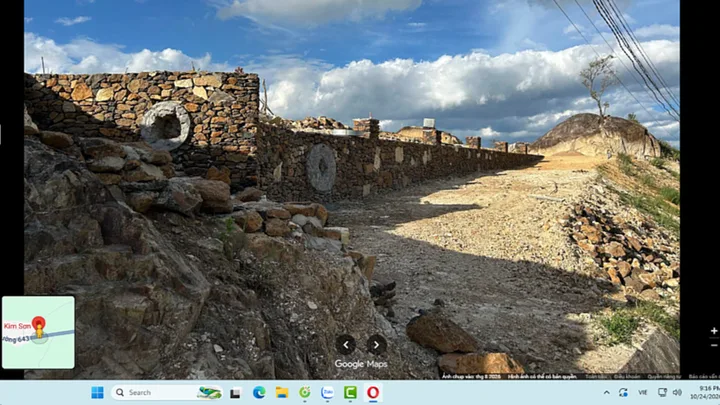Viewport: 720px width, 405px height.
Task: Click the Toàn cầu footer link
Action: click(x=596, y=377)
